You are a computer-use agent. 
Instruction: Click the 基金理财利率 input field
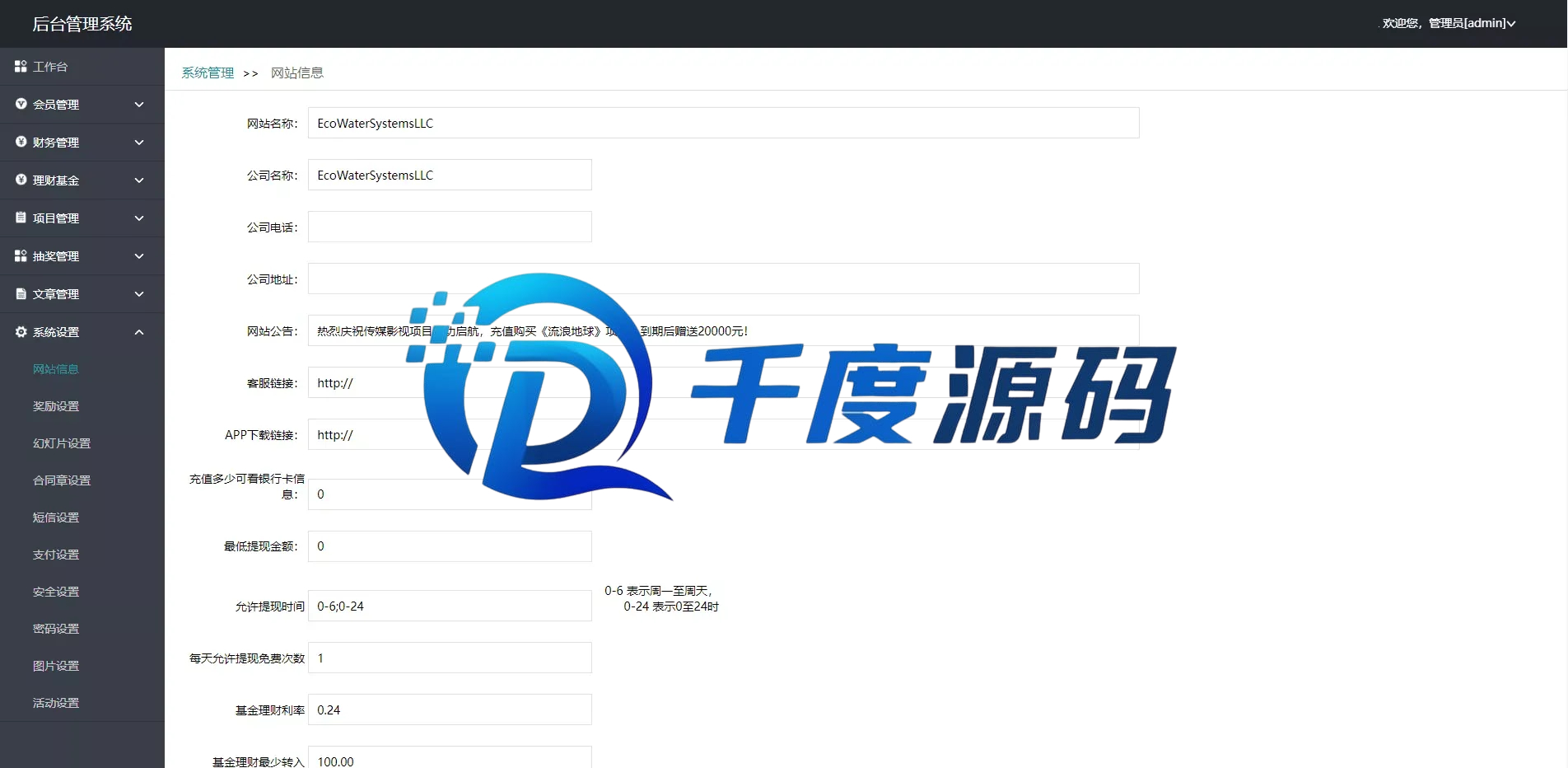pyautogui.click(x=450, y=709)
